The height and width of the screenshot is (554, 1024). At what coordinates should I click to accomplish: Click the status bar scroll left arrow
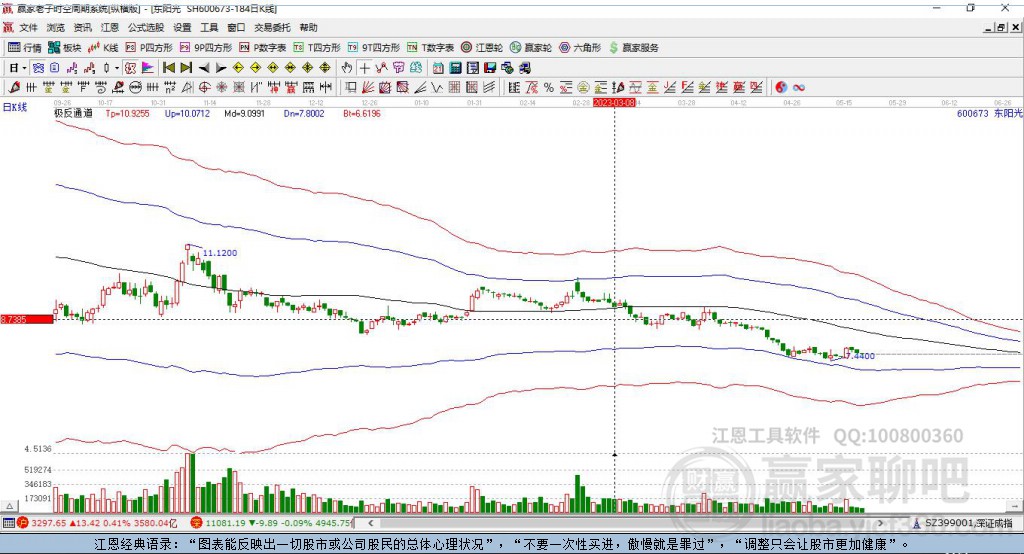point(370,523)
